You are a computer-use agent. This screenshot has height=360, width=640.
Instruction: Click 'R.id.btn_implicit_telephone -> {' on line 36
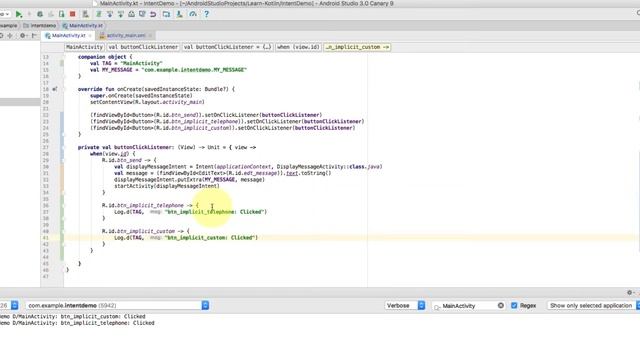tap(150, 205)
